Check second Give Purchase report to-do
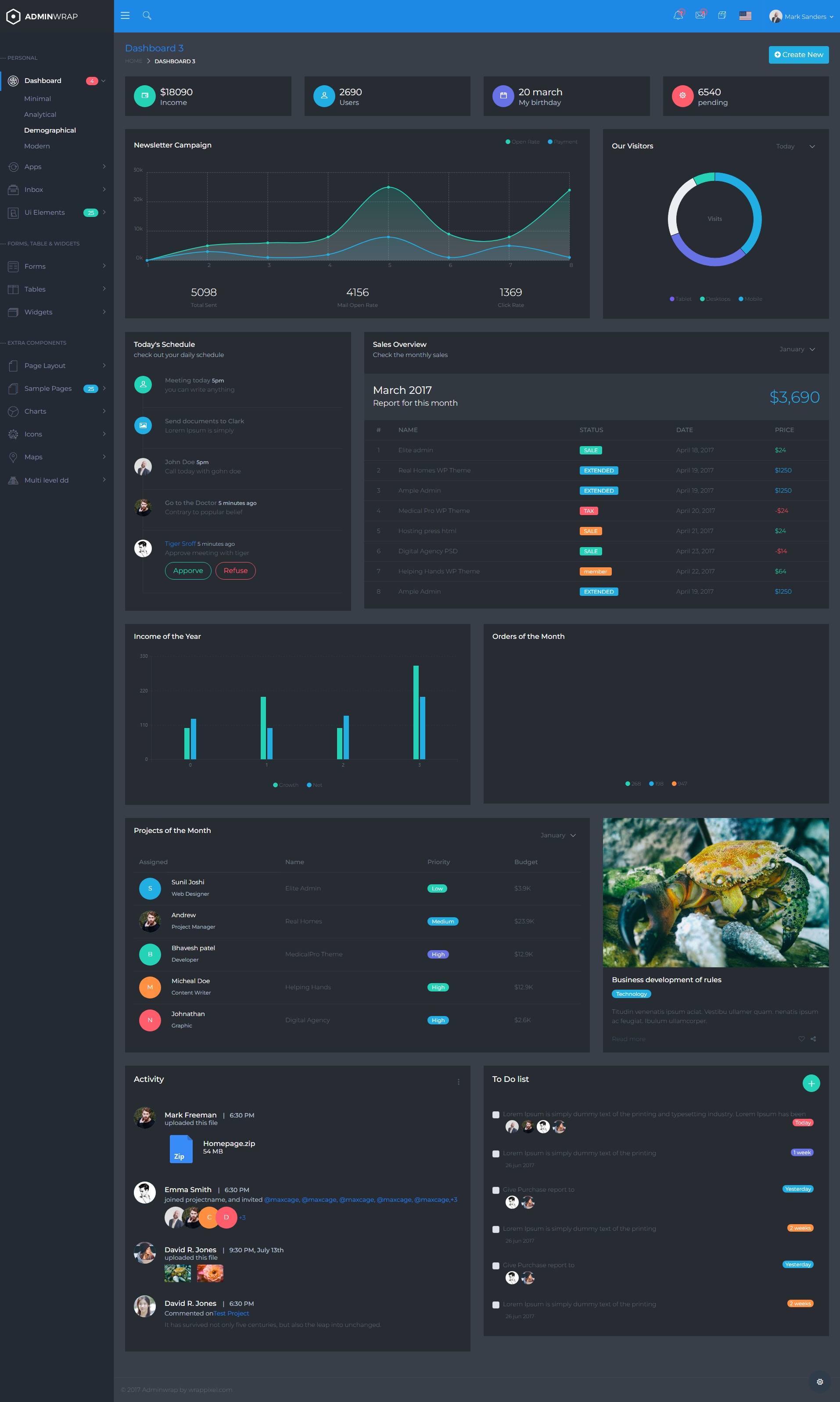This screenshot has height=1402, width=840. 496,1265
